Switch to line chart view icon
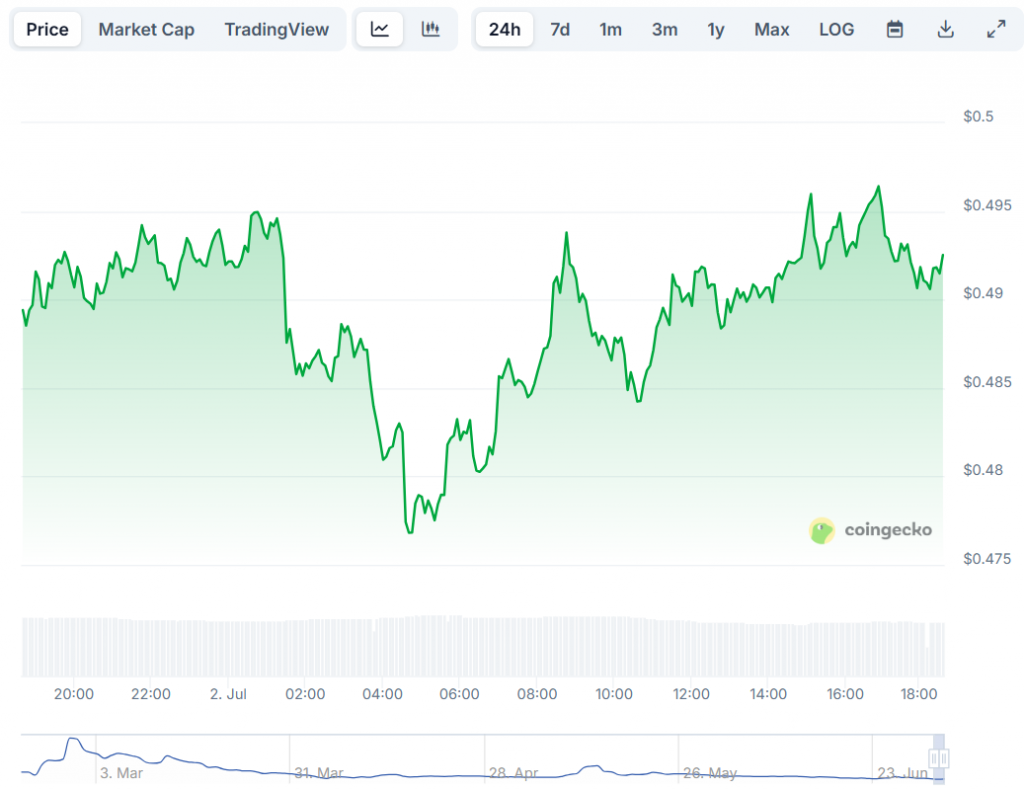Viewport: 1024px width, 790px height. pos(380,30)
